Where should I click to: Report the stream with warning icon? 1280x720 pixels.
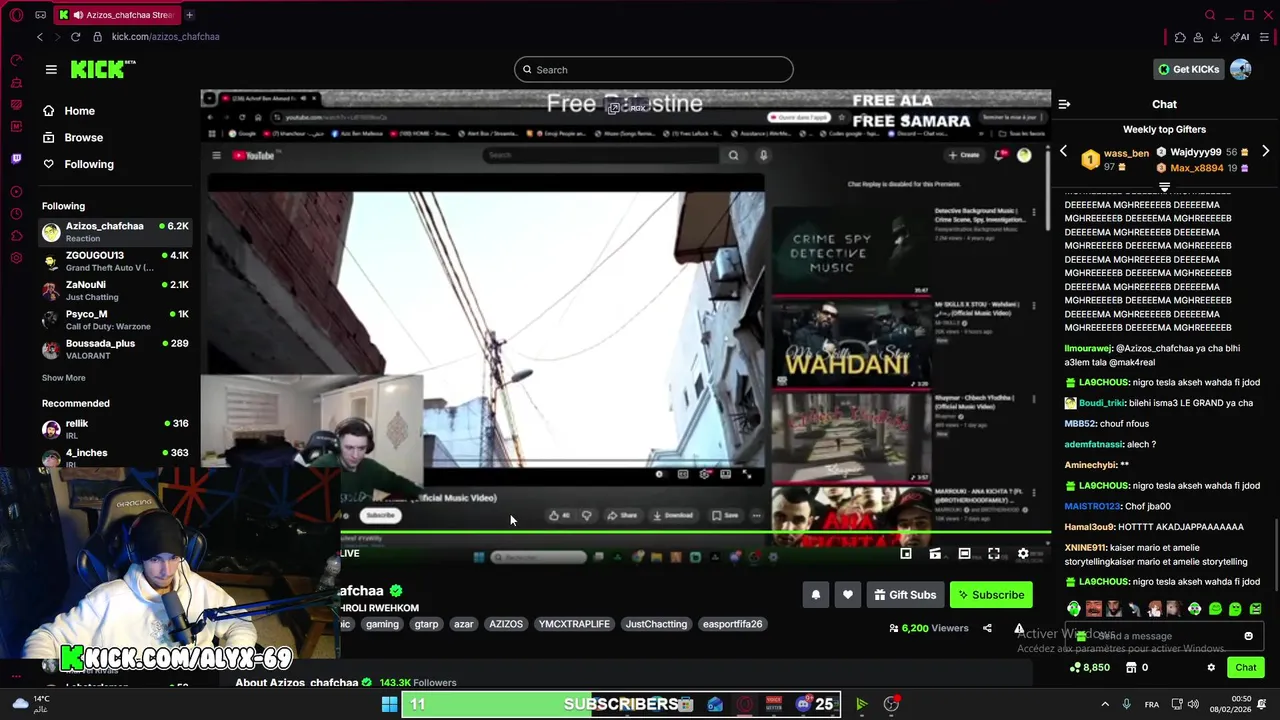[1019, 628]
